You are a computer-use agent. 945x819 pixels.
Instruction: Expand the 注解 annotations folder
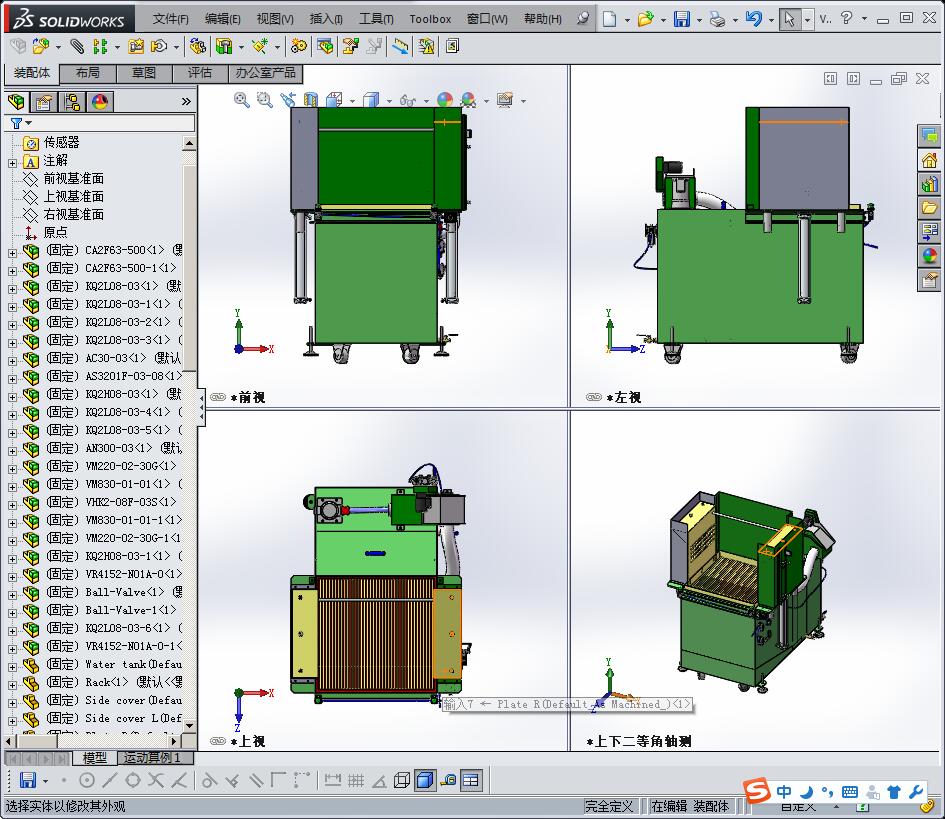(13, 162)
